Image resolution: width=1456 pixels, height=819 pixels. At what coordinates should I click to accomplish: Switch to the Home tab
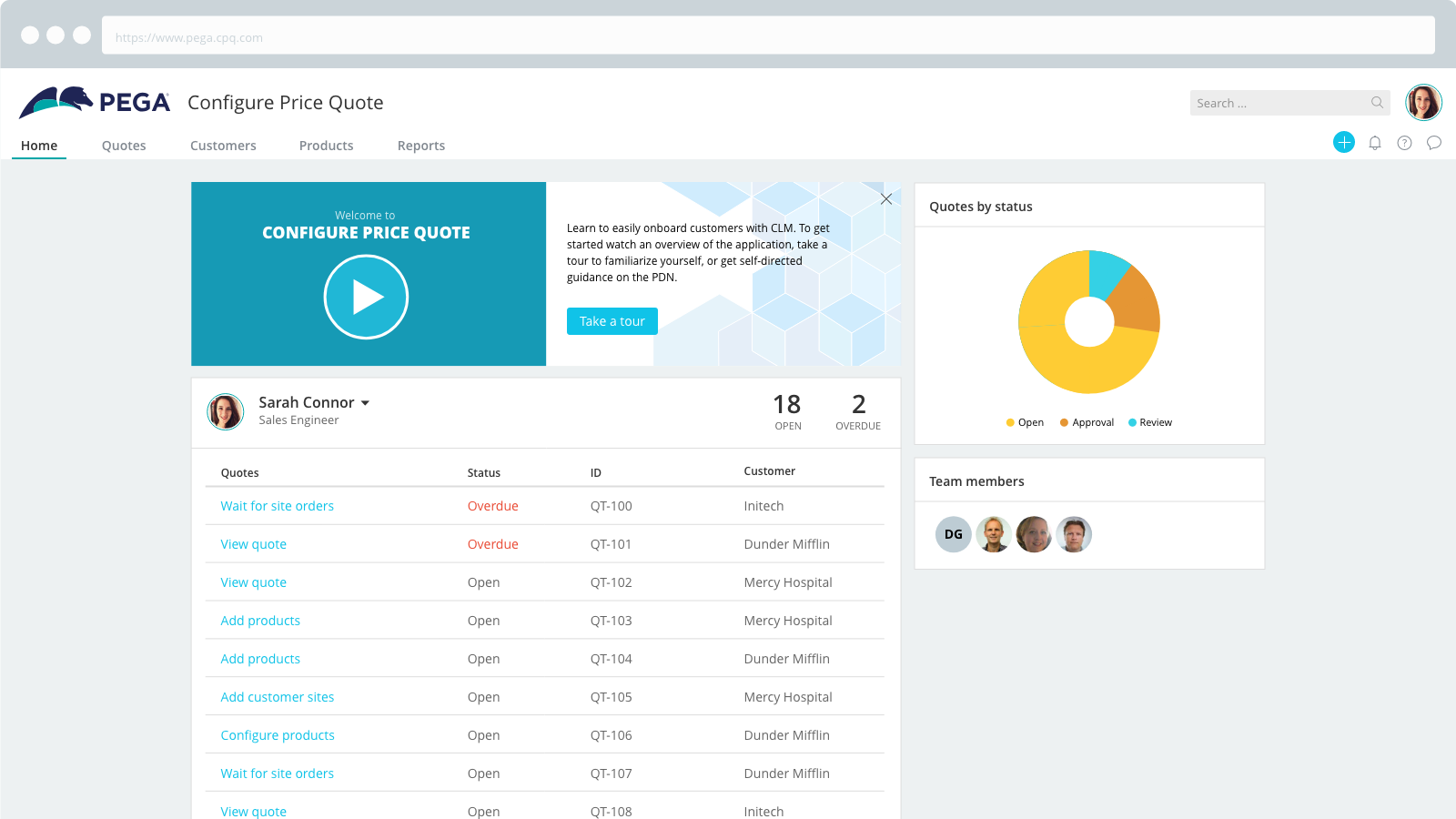[x=39, y=146]
